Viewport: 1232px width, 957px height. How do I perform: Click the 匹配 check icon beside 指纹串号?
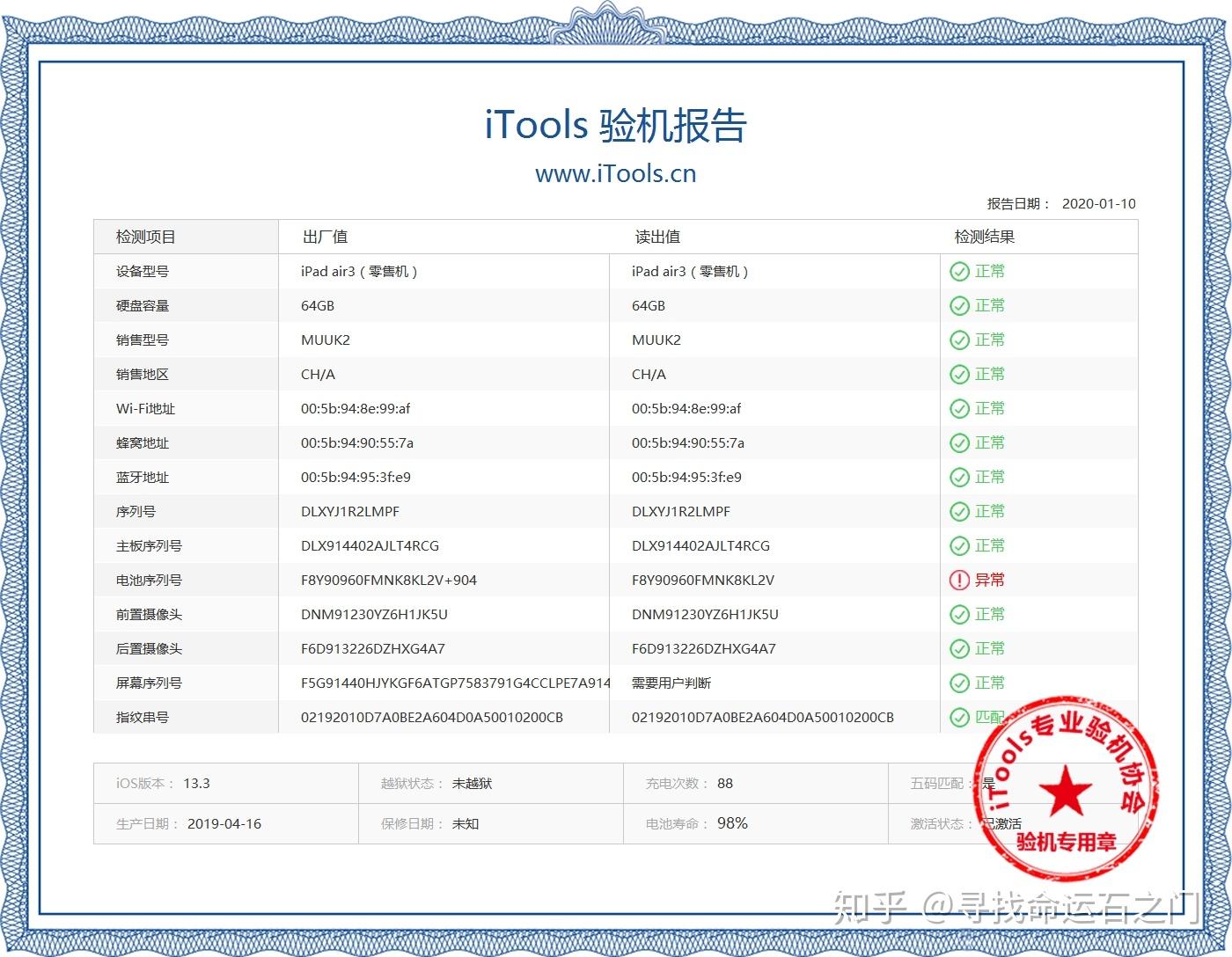coord(959,717)
